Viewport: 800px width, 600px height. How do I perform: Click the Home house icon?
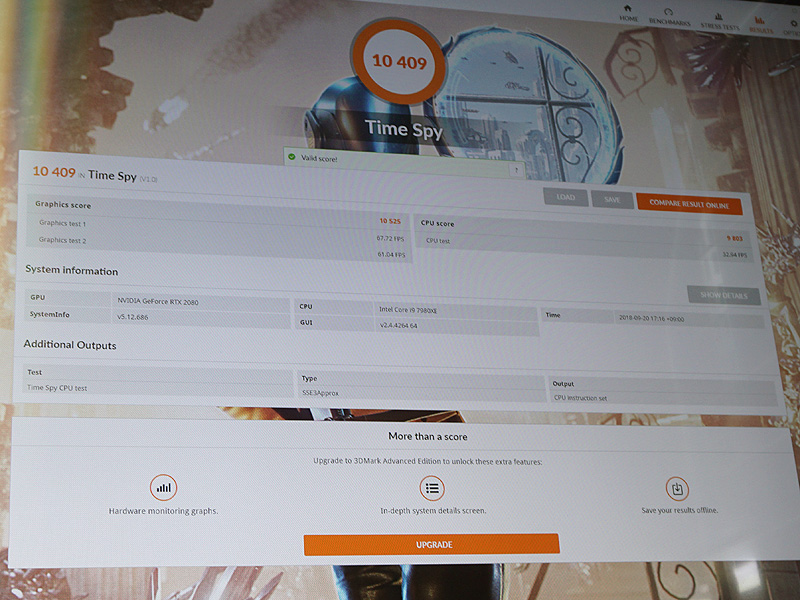628,8
